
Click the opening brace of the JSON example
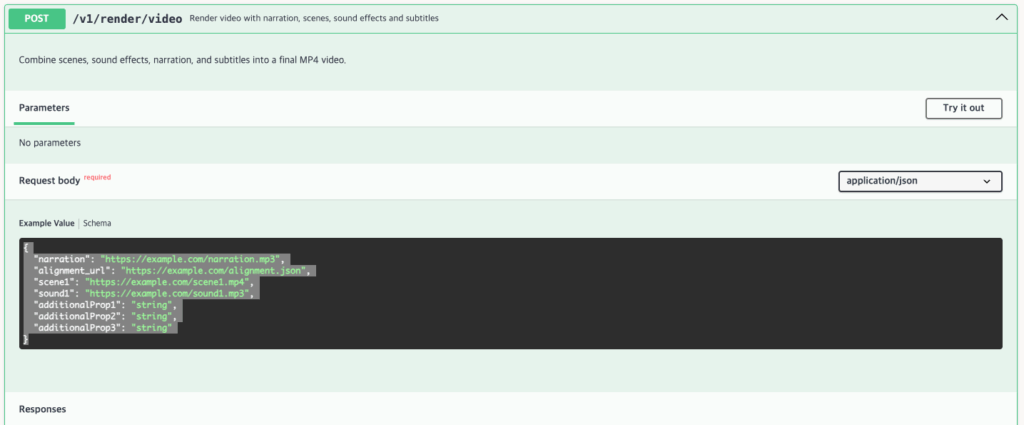(x=25, y=248)
